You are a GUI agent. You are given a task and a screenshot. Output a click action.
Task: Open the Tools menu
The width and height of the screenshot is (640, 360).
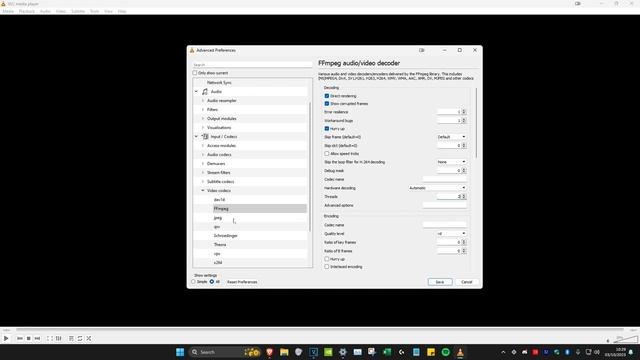pyautogui.click(x=94, y=11)
